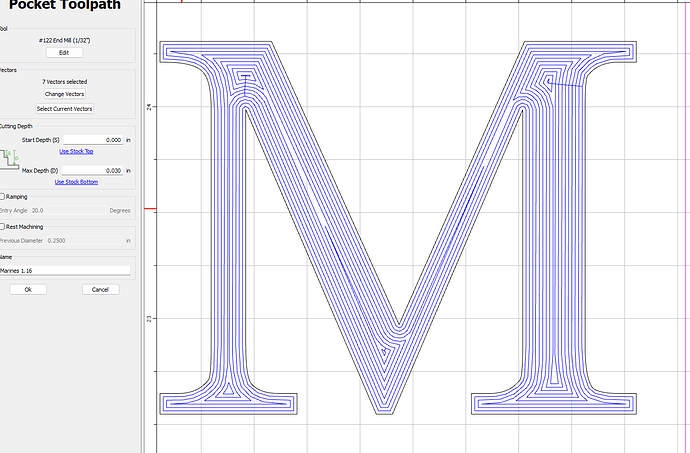Click the Entry Angle field
Viewport: 690px width, 453px height.
tap(68, 210)
